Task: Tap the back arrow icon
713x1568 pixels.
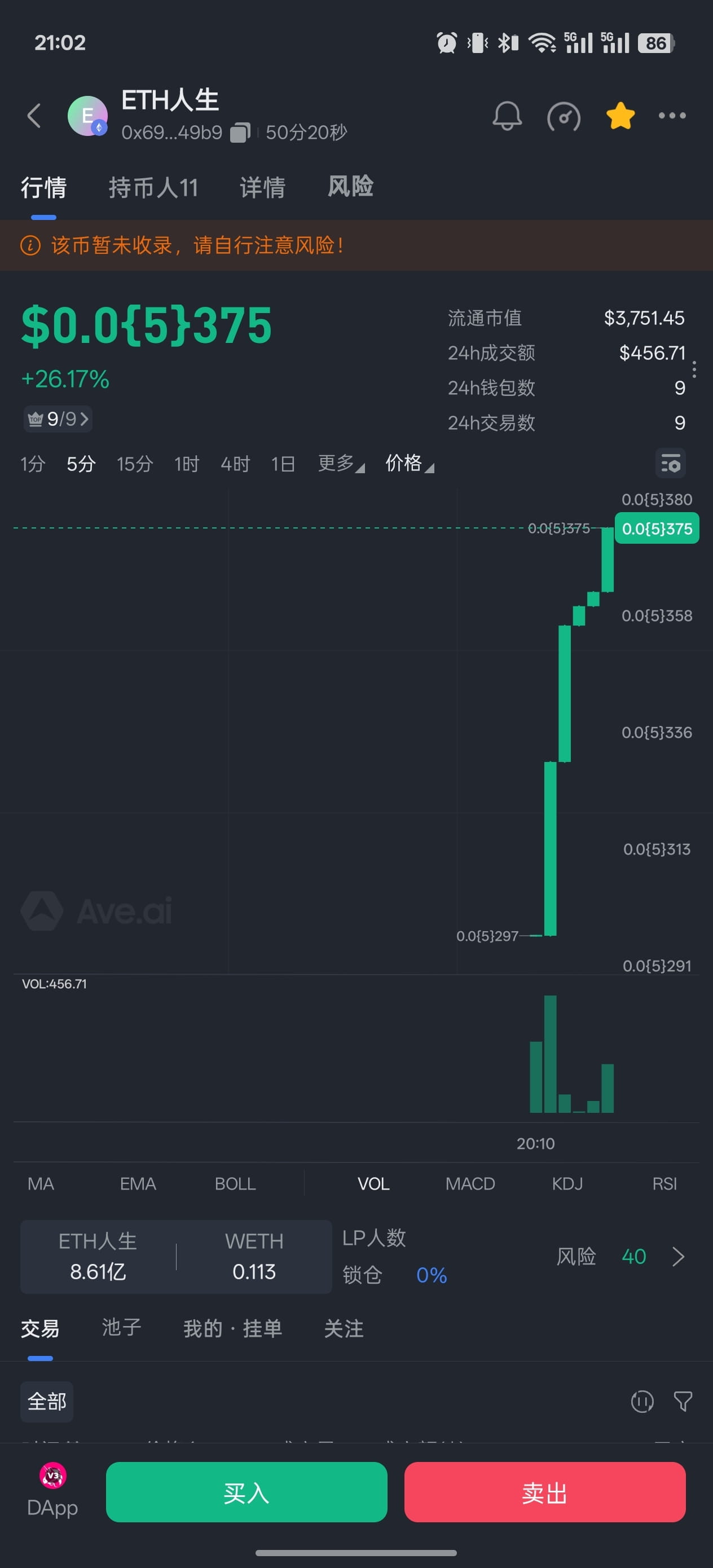Action: [35, 116]
